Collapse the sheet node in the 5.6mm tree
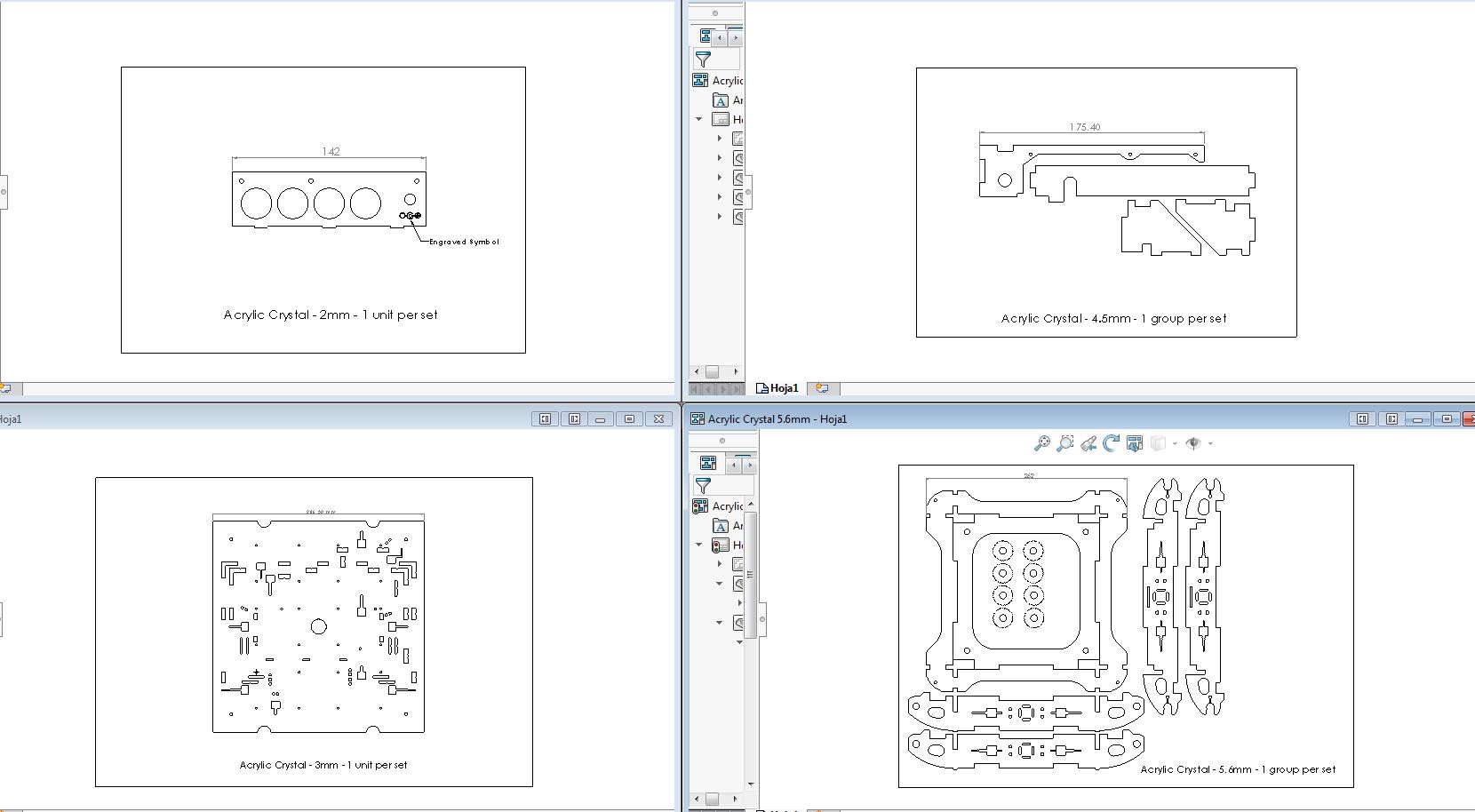 [699, 545]
